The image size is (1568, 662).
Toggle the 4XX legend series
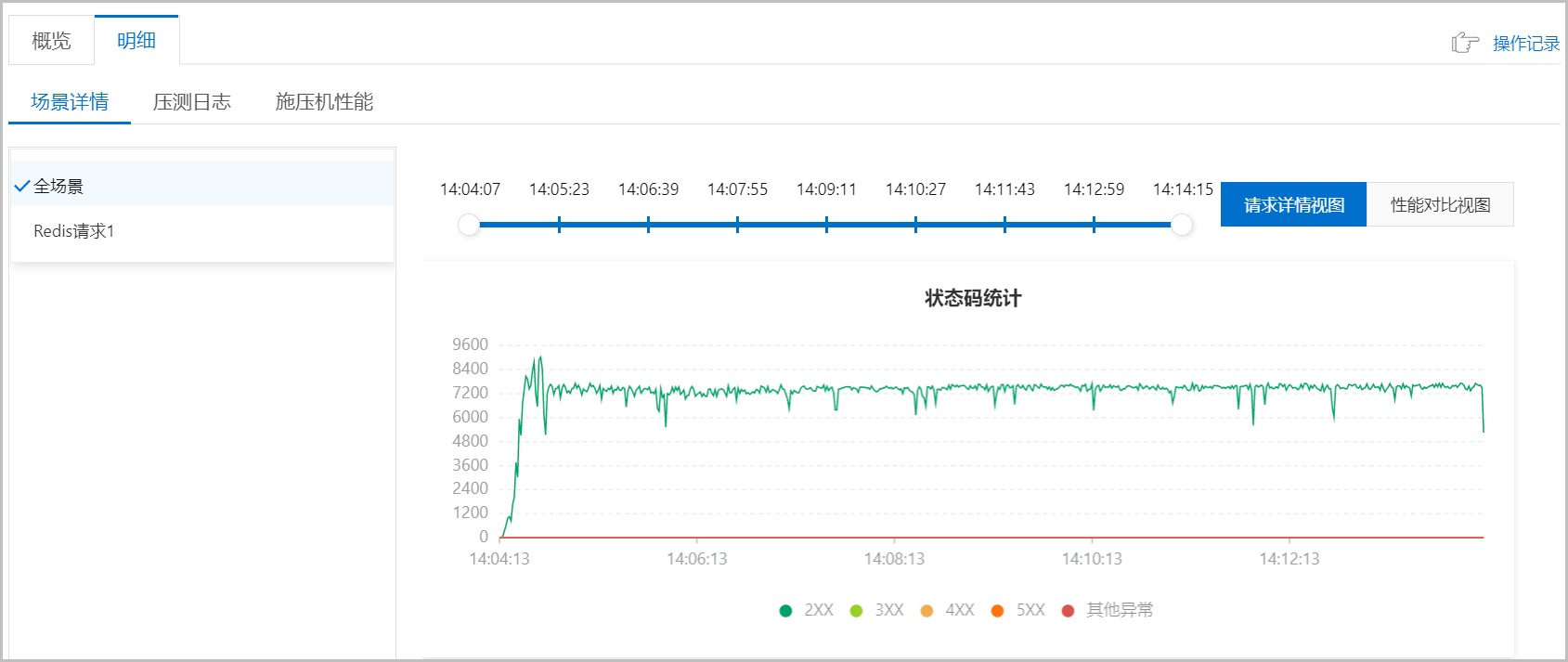coord(948,610)
